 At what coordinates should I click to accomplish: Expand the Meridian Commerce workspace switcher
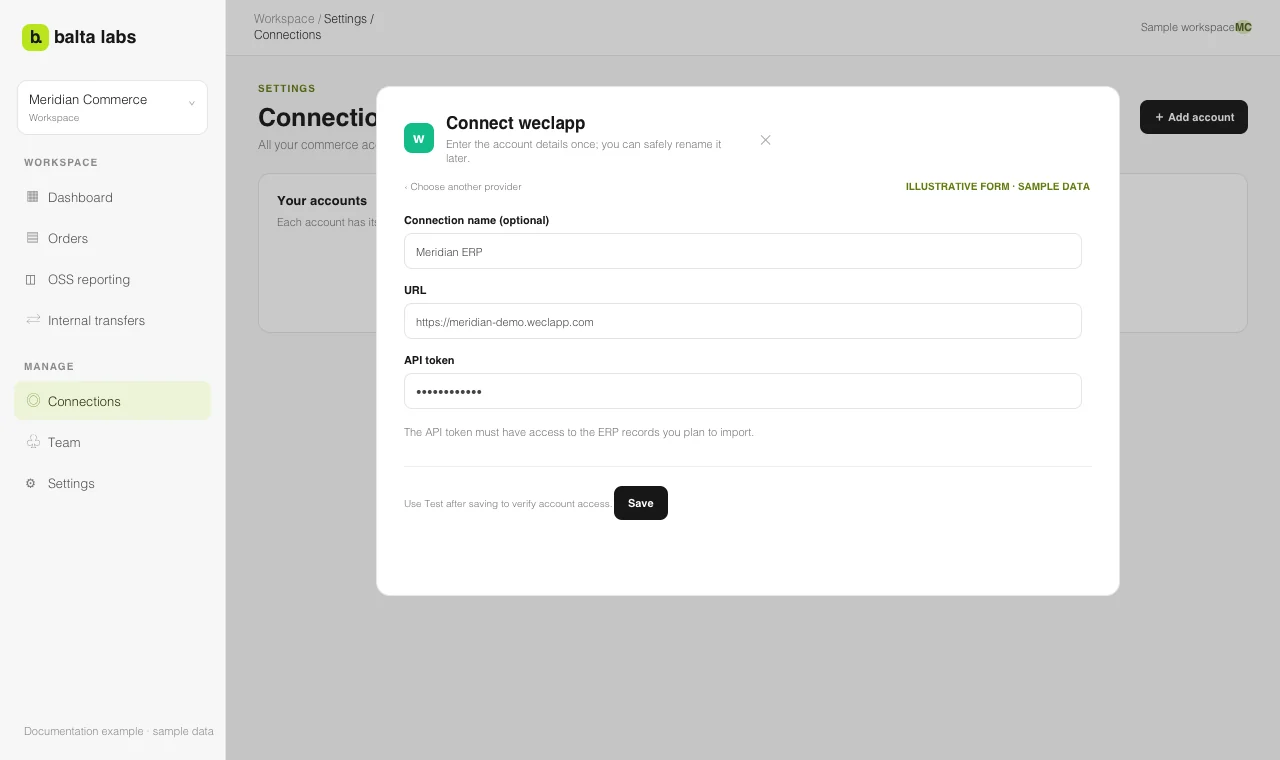pyautogui.click(x=112, y=107)
